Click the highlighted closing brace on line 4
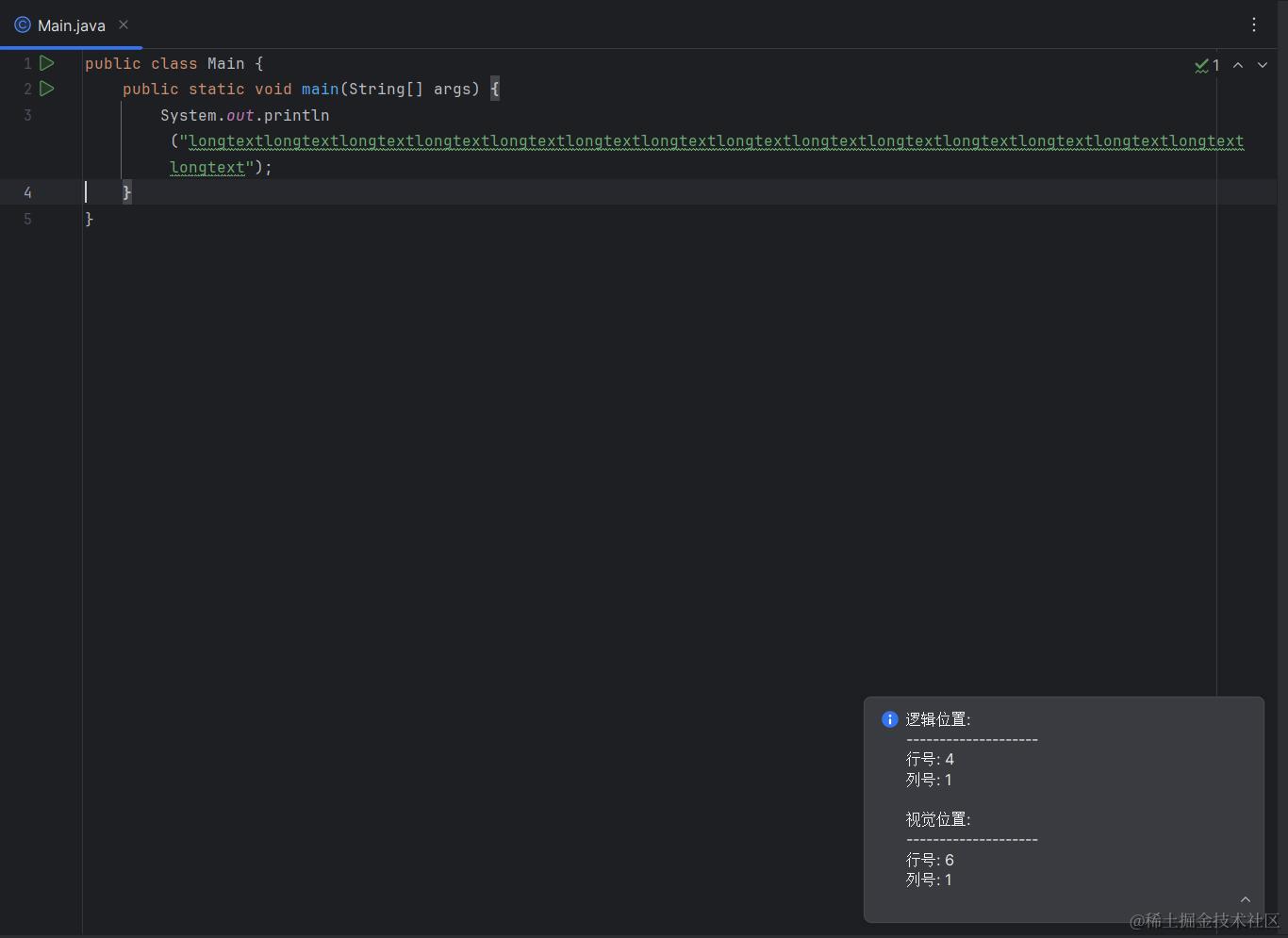Viewport: 1288px width, 938px height. coord(127,192)
